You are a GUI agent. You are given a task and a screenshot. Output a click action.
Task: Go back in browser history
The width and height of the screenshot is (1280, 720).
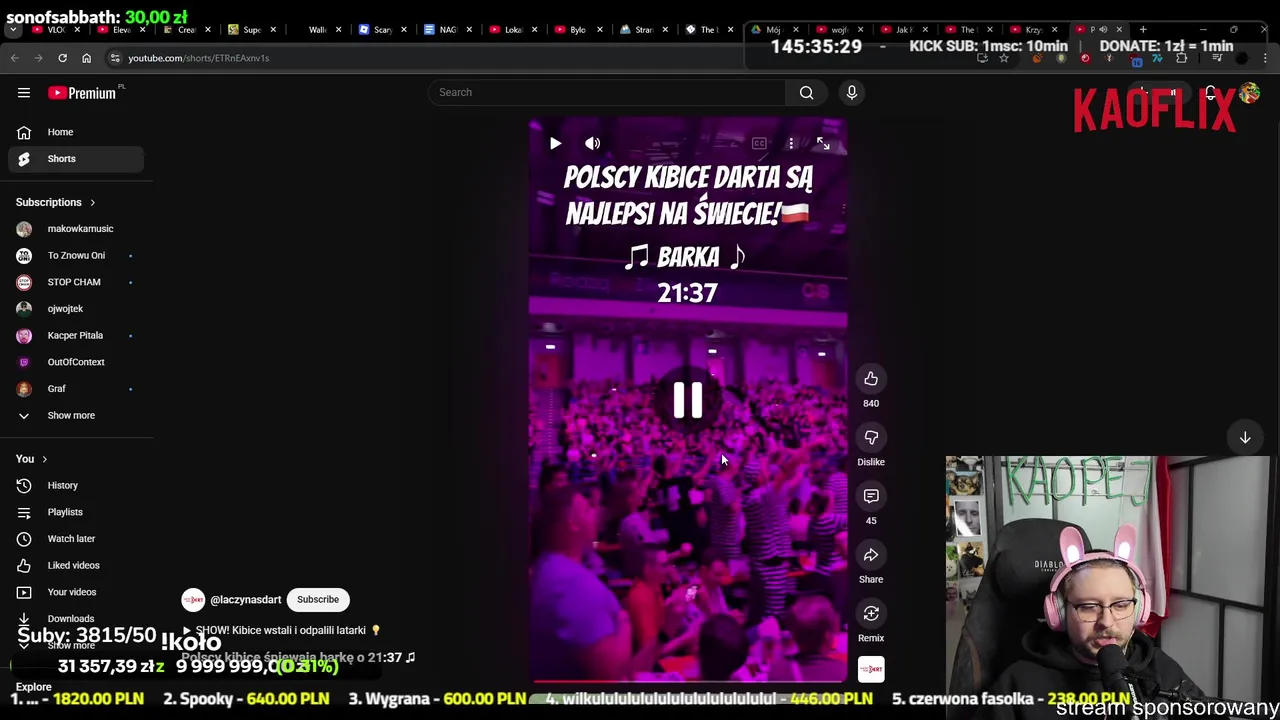click(x=15, y=58)
